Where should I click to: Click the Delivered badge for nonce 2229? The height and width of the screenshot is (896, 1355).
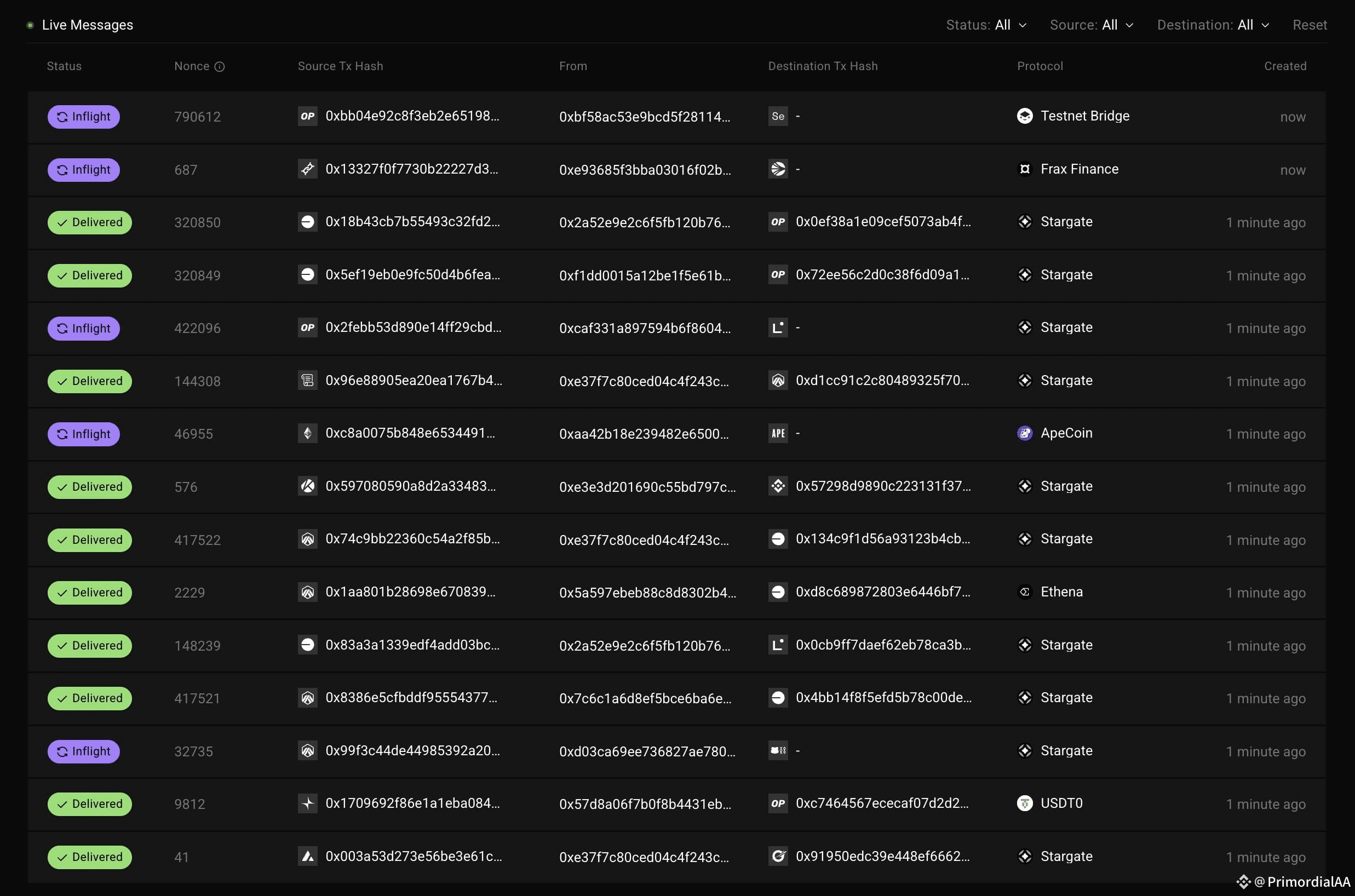point(90,593)
